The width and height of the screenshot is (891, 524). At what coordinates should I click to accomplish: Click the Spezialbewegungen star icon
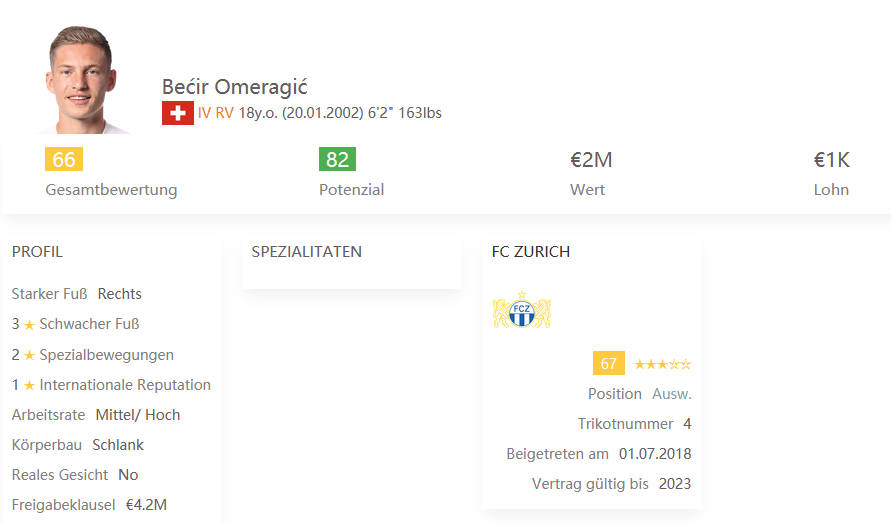tap(30, 356)
